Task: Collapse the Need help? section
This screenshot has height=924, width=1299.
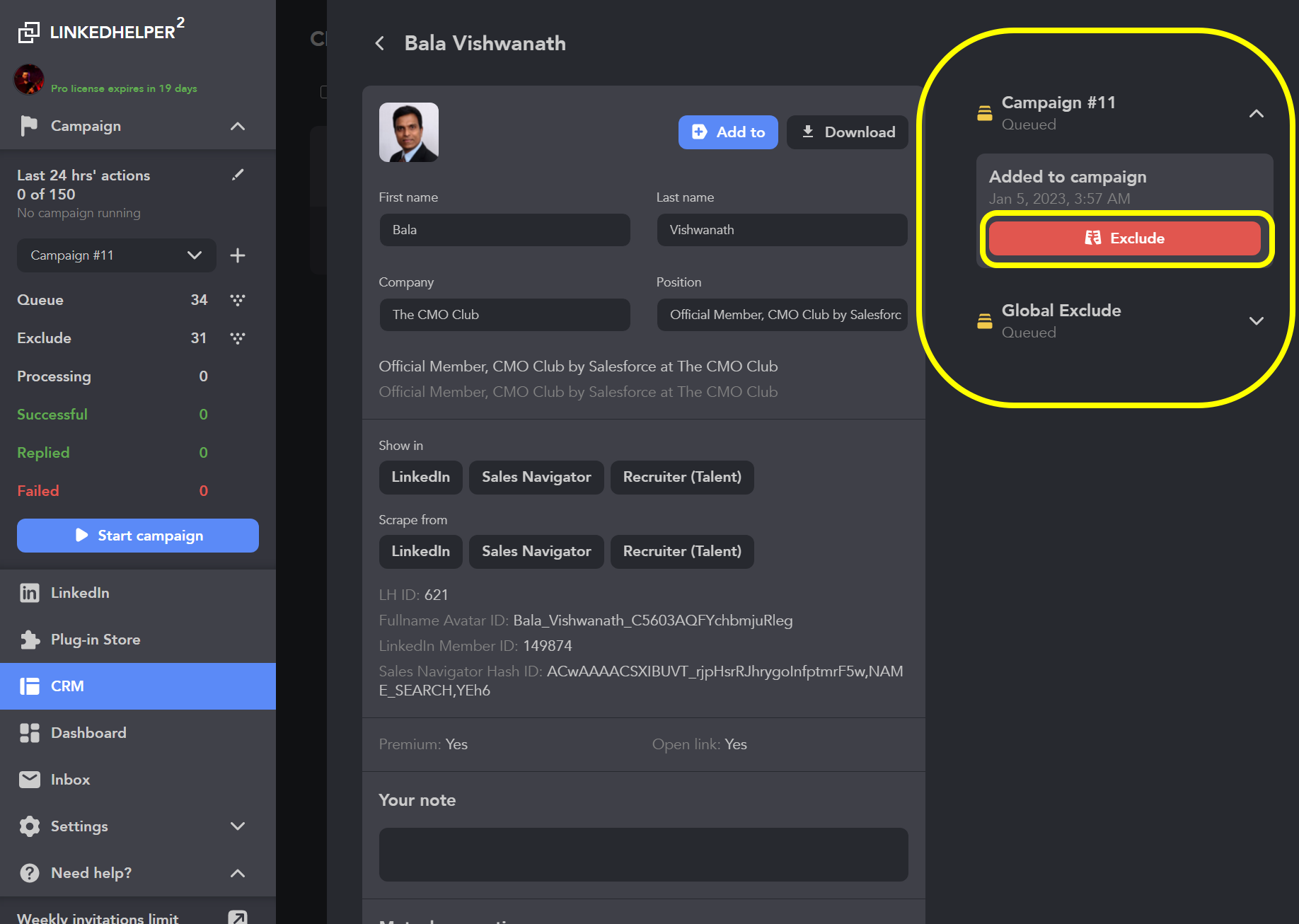Action: (238, 873)
